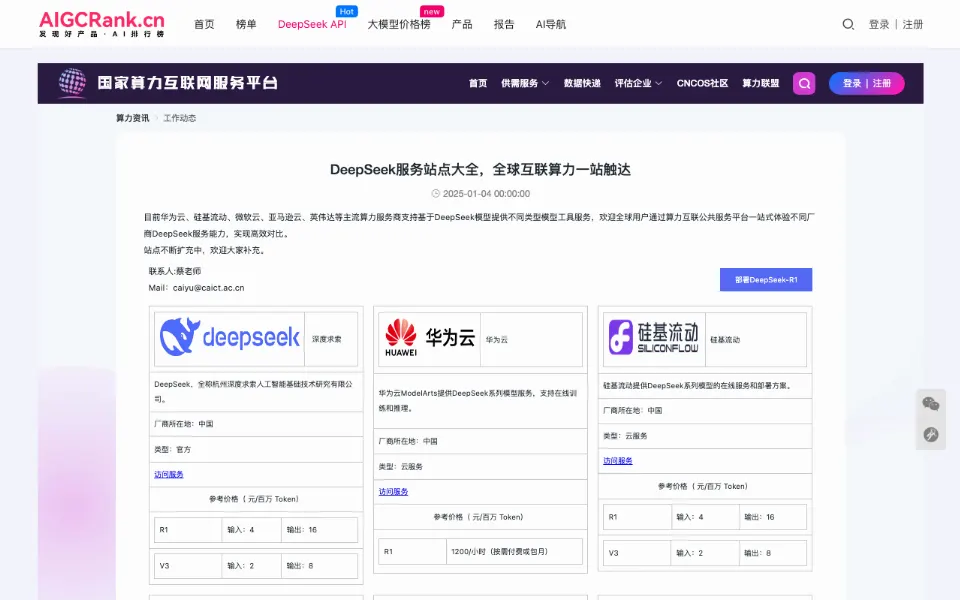Go to 首页 in top navigation
The image size is (960, 600).
tap(204, 24)
